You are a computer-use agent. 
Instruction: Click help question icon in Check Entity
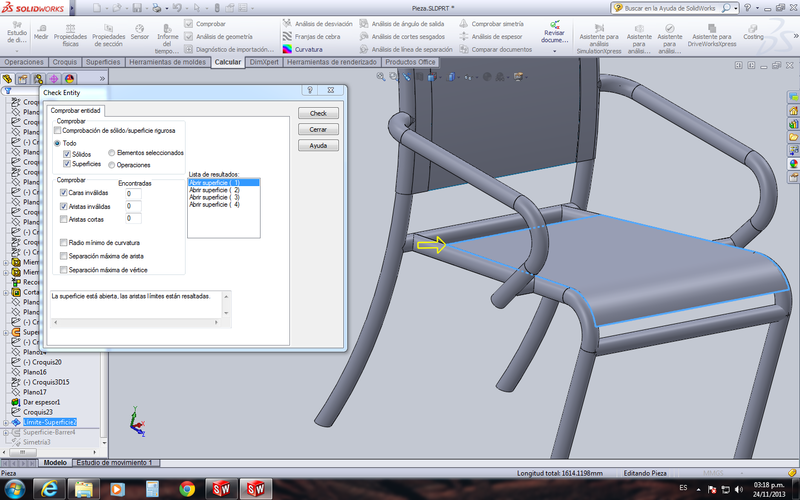coord(310,90)
